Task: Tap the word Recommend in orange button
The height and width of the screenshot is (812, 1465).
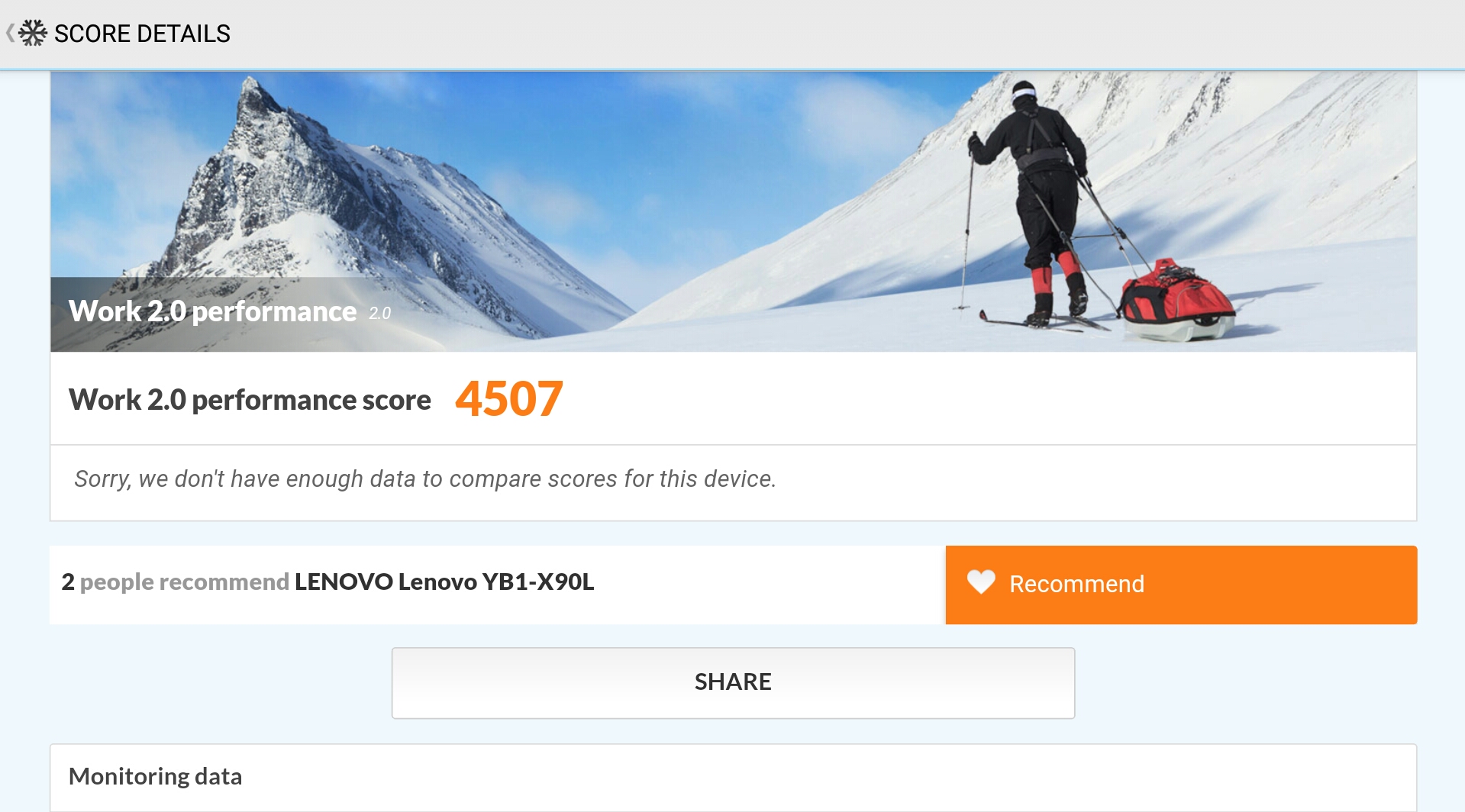Action: point(1076,584)
